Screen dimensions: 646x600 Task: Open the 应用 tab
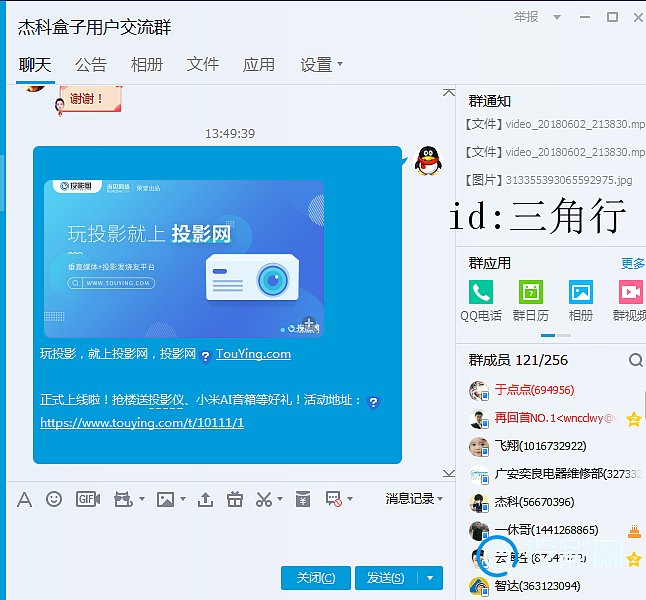259,65
